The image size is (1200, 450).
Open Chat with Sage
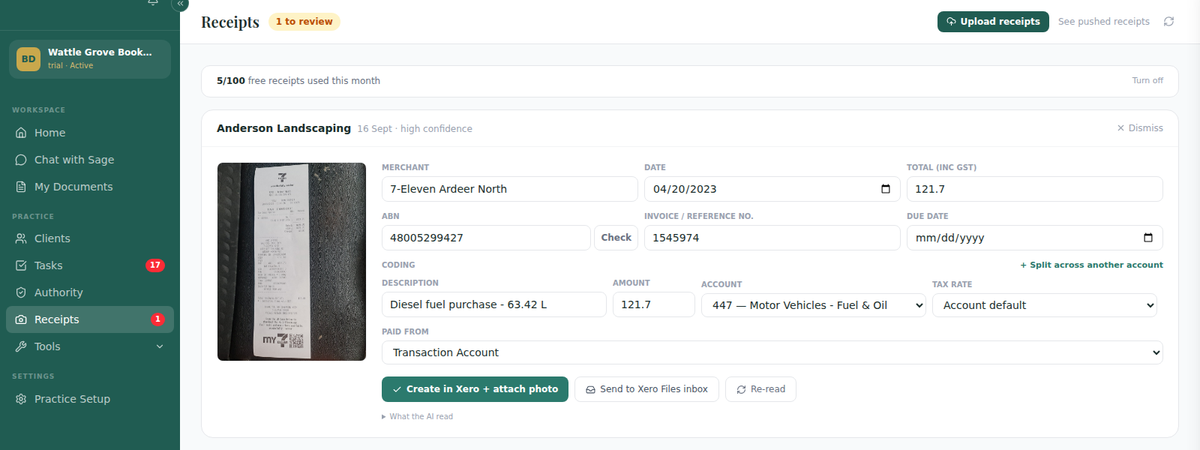pos(88,160)
